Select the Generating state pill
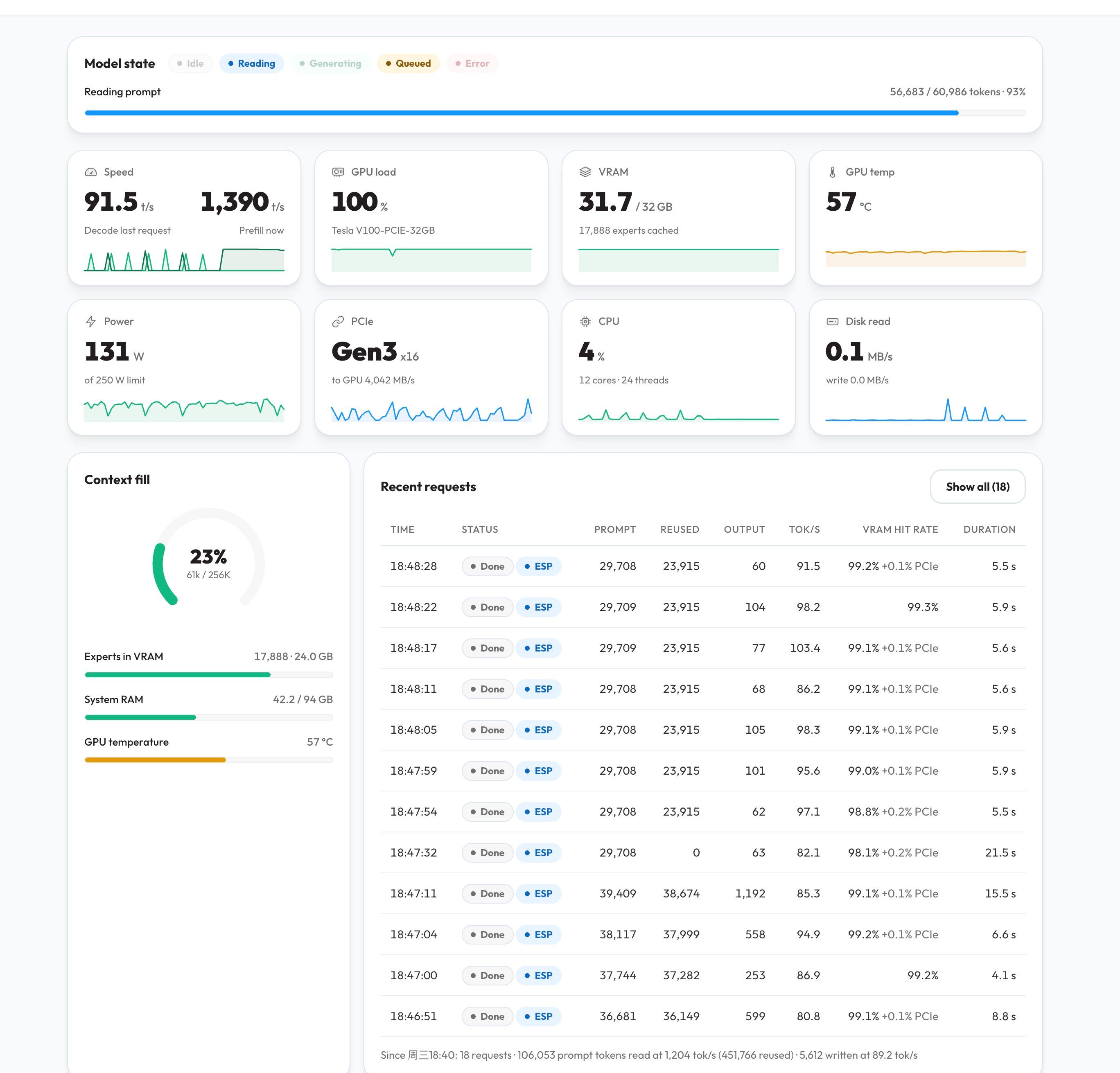The width and height of the screenshot is (1120, 1073). (x=330, y=63)
